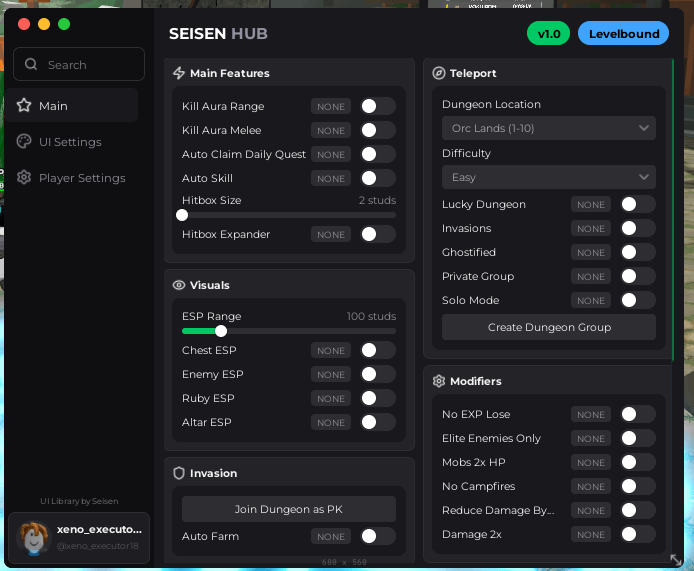Enable No EXP Lose switch
The height and width of the screenshot is (571, 694).
[638, 414]
